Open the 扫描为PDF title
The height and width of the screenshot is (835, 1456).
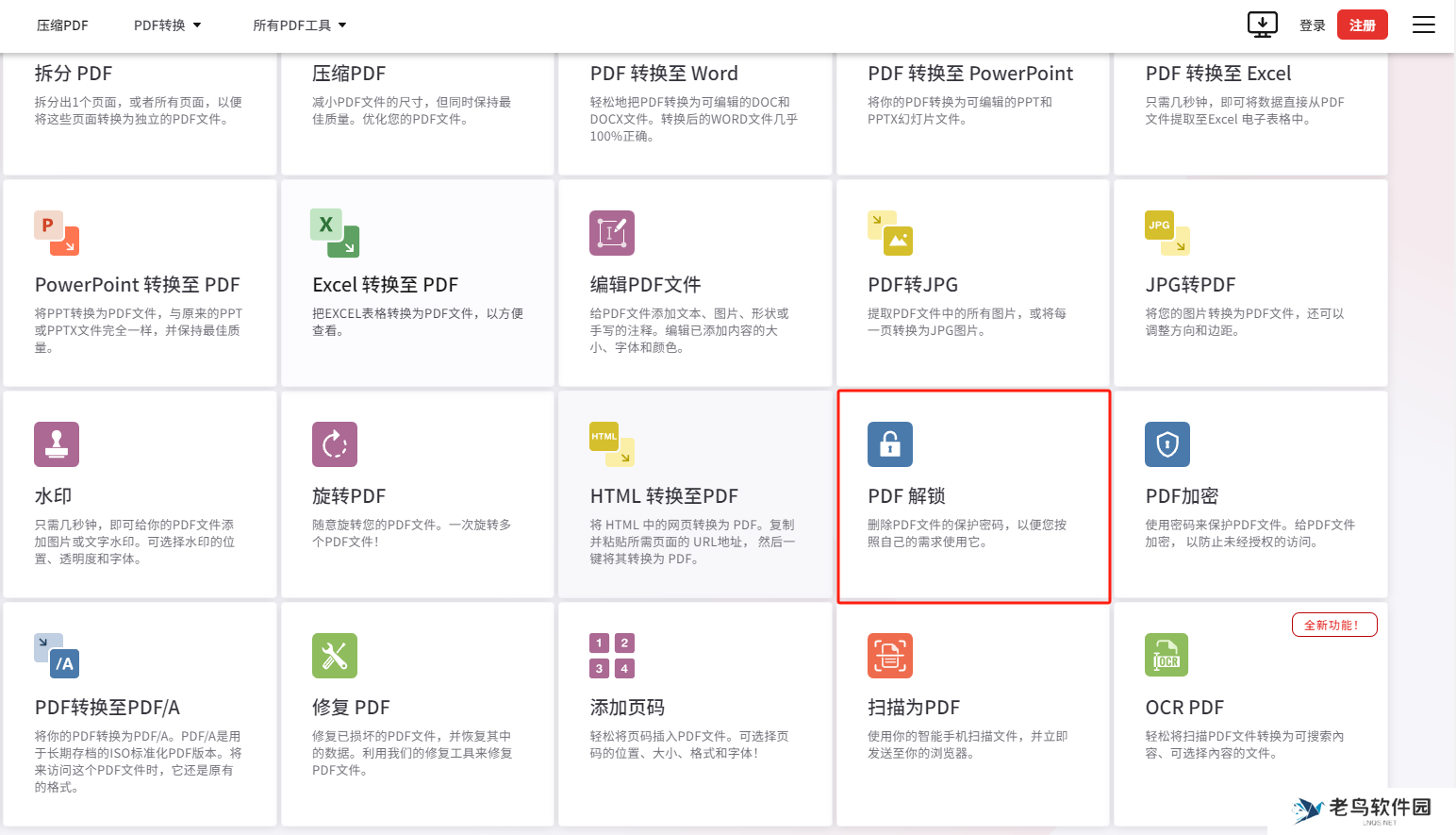tap(914, 708)
